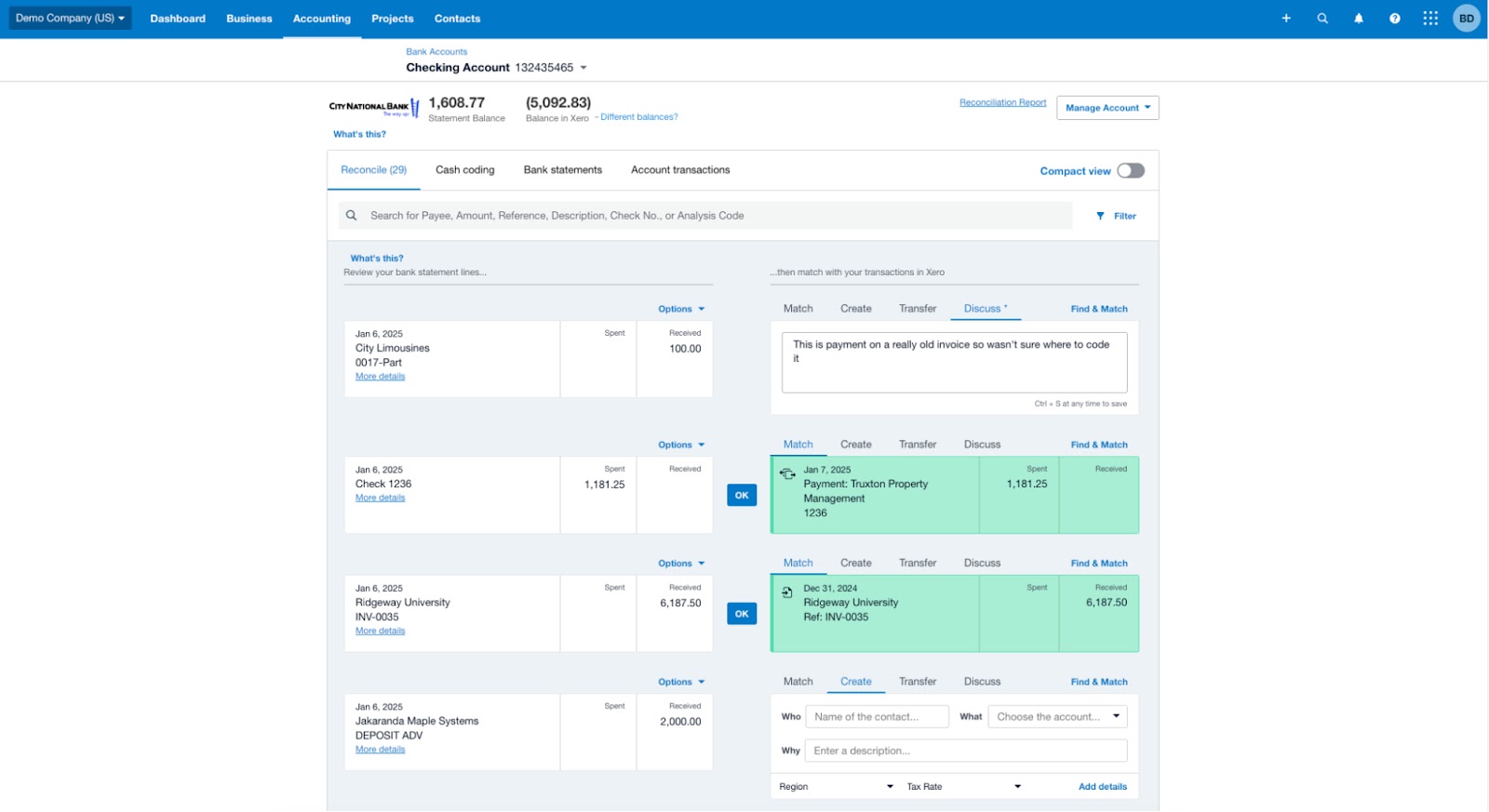The width and height of the screenshot is (1489, 812).
Task: Expand the Checking Account selector arrow
Action: [584, 68]
